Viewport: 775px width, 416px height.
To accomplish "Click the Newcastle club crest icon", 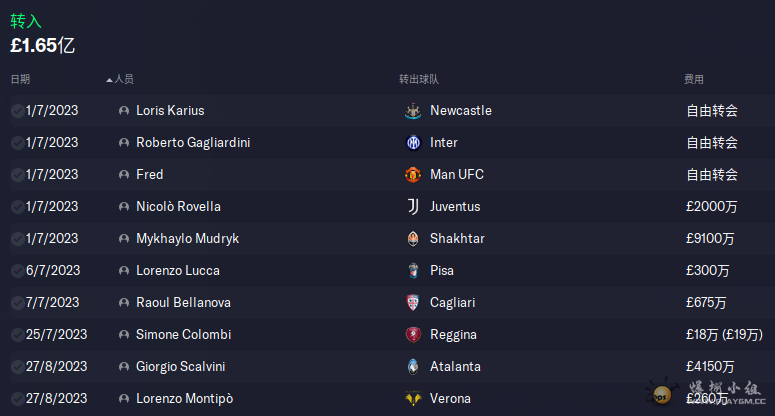I will (x=413, y=111).
